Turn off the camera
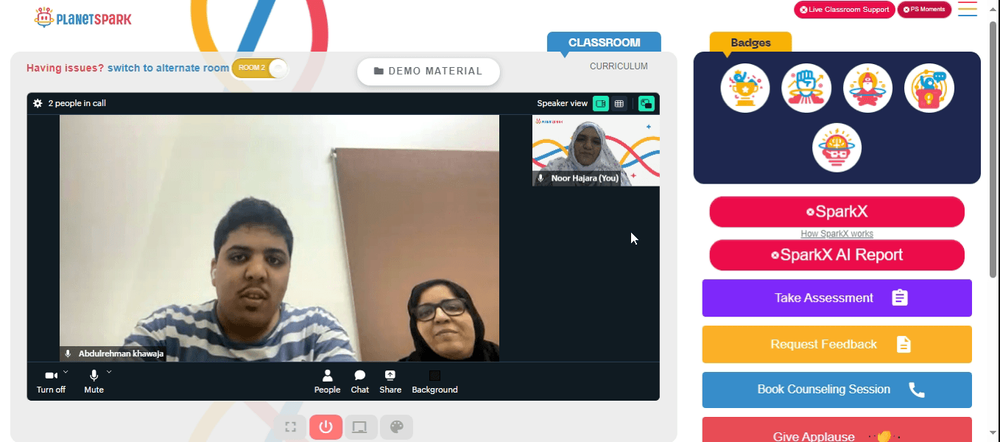Viewport: 1000px width, 442px height. click(x=51, y=381)
